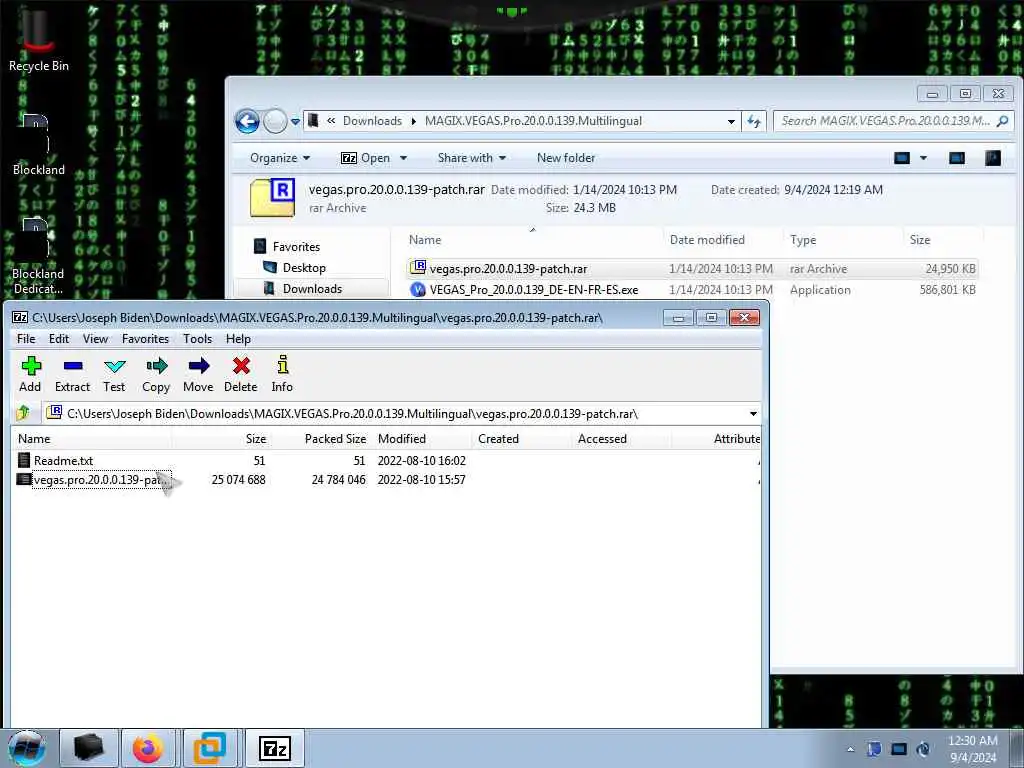Open the Tools menu in 7-Zip
The width and height of the screenshot is (1024, 768).
197,338
